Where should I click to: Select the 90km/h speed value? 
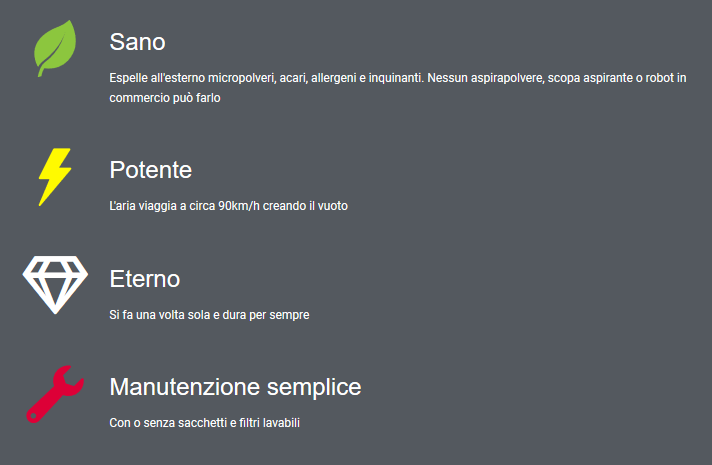pos(239,206)
